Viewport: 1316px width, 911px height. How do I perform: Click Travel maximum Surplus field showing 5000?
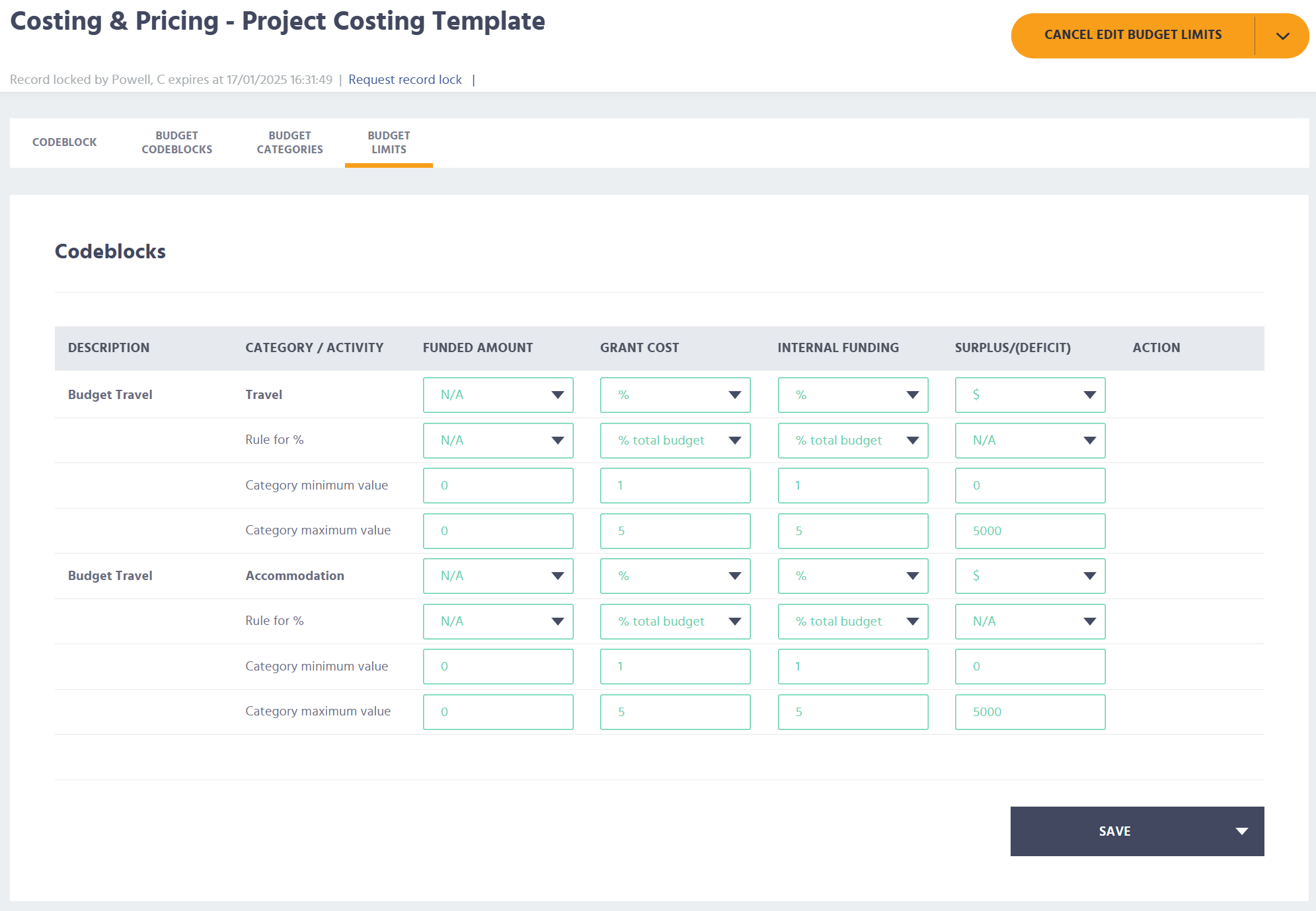pos(1030,531)
